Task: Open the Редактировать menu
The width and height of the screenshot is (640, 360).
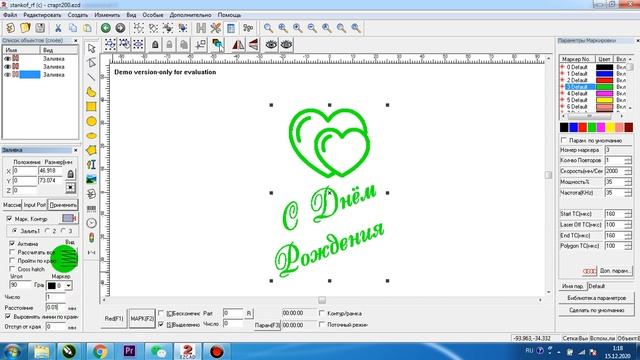Action: tap(42, 15)
